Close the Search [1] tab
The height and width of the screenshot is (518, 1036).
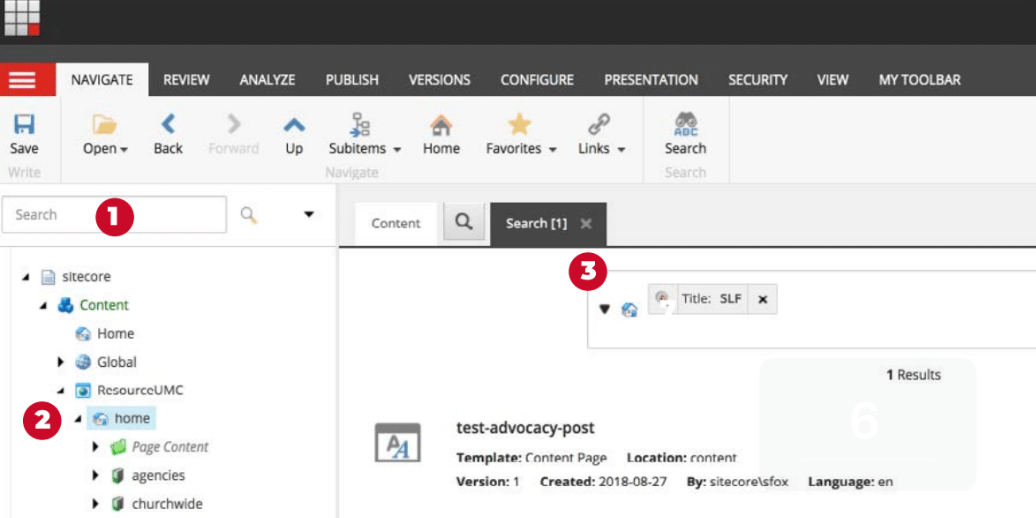[x=585, y=223]
